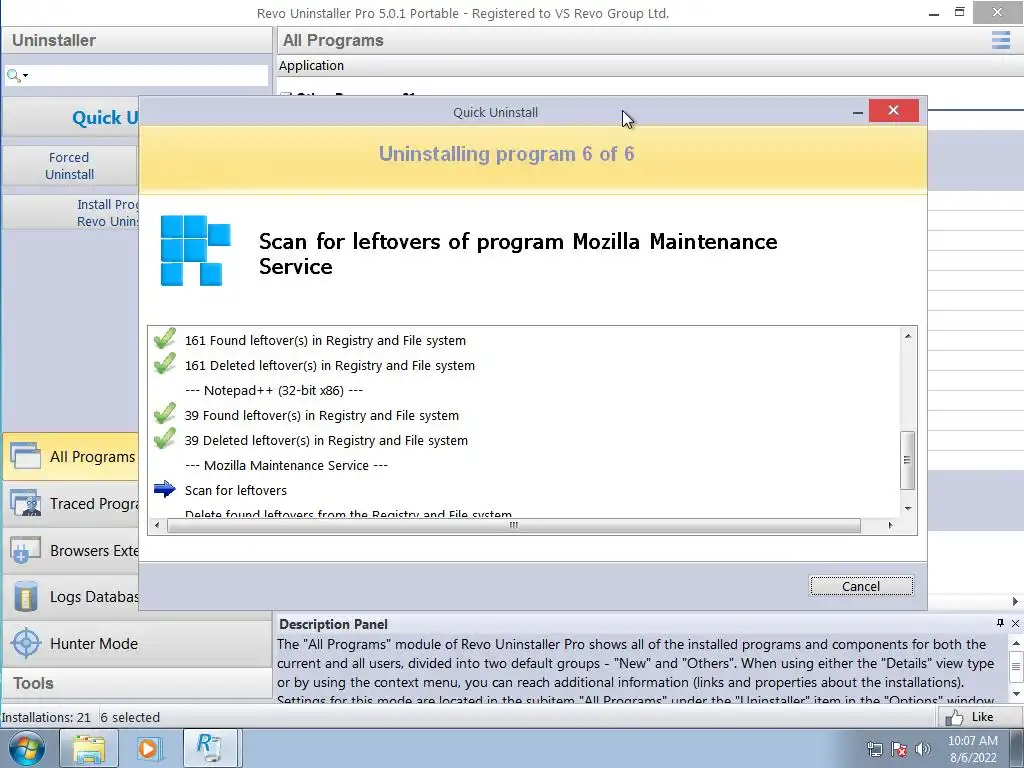The image size is (1024, 768).
Task: Click the network tray icon
Action: coord(874,749)
